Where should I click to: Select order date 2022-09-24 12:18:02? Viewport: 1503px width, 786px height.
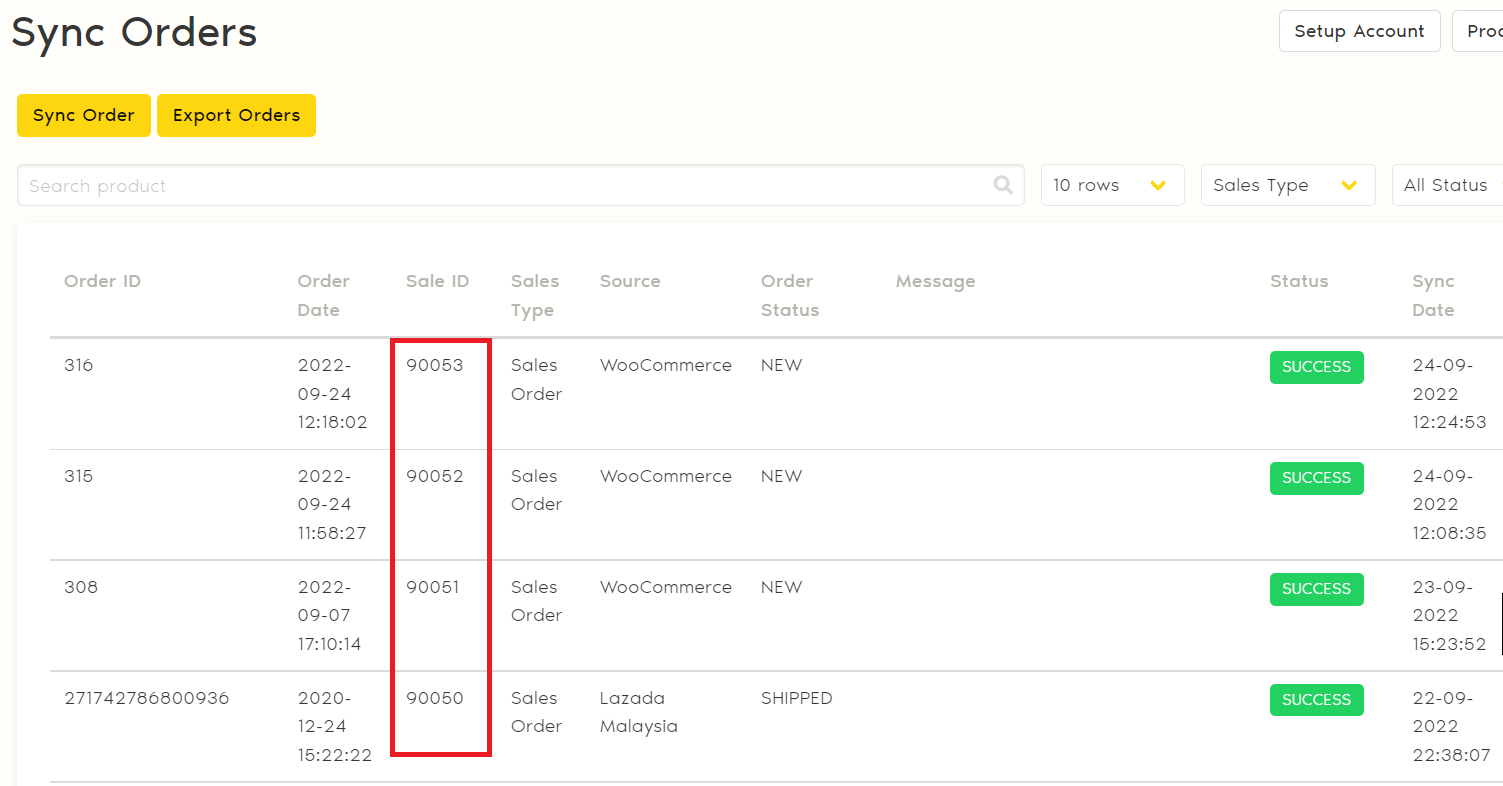pyautogui.click(x=333, y=394)
